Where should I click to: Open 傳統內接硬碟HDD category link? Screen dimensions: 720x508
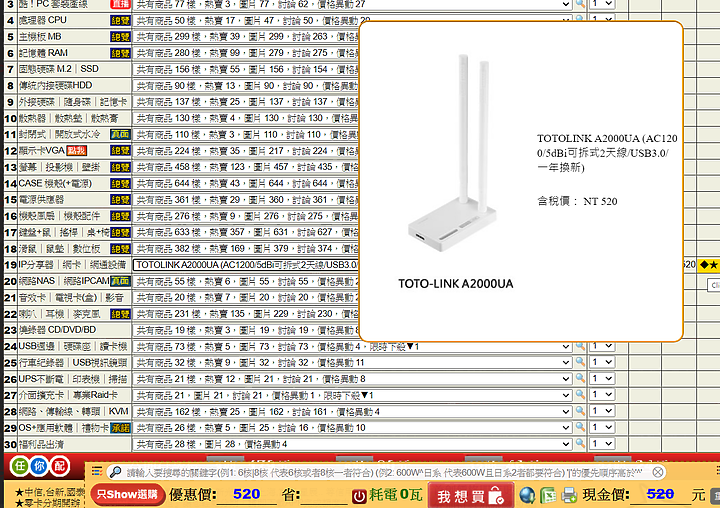coord(56,85)
